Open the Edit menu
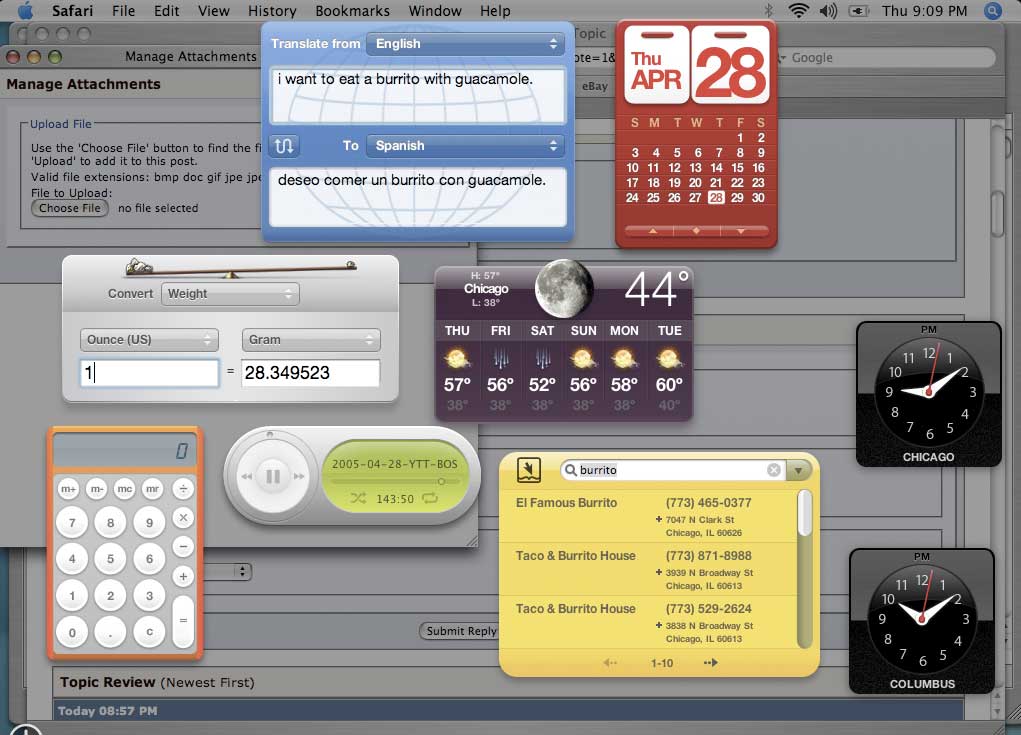 coord(167,11)
